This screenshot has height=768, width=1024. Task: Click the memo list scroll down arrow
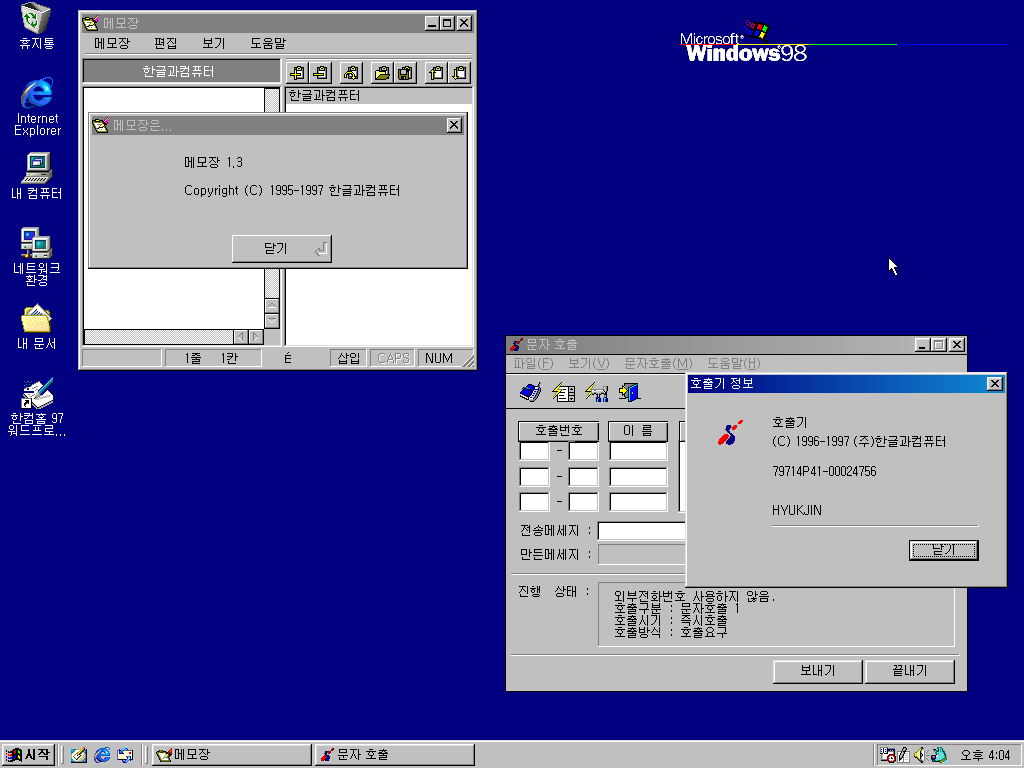(272, 321)
